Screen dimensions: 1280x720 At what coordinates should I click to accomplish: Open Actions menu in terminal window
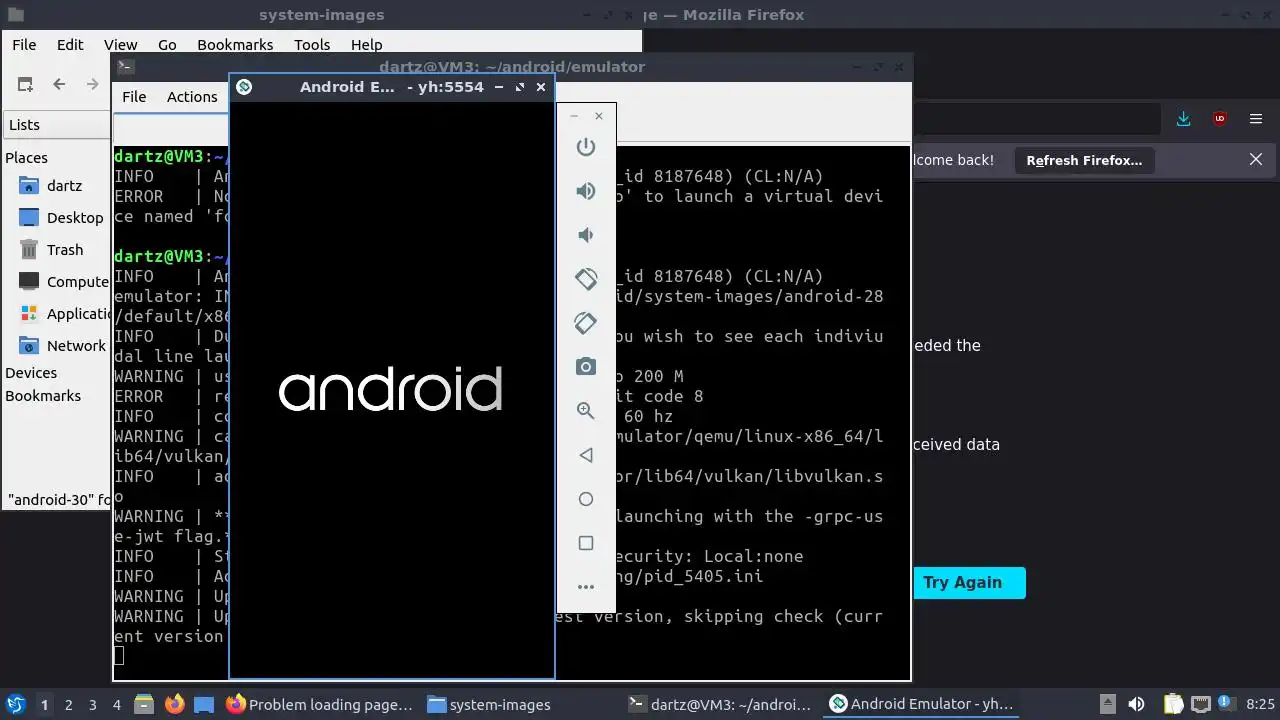tap(192, 97)
